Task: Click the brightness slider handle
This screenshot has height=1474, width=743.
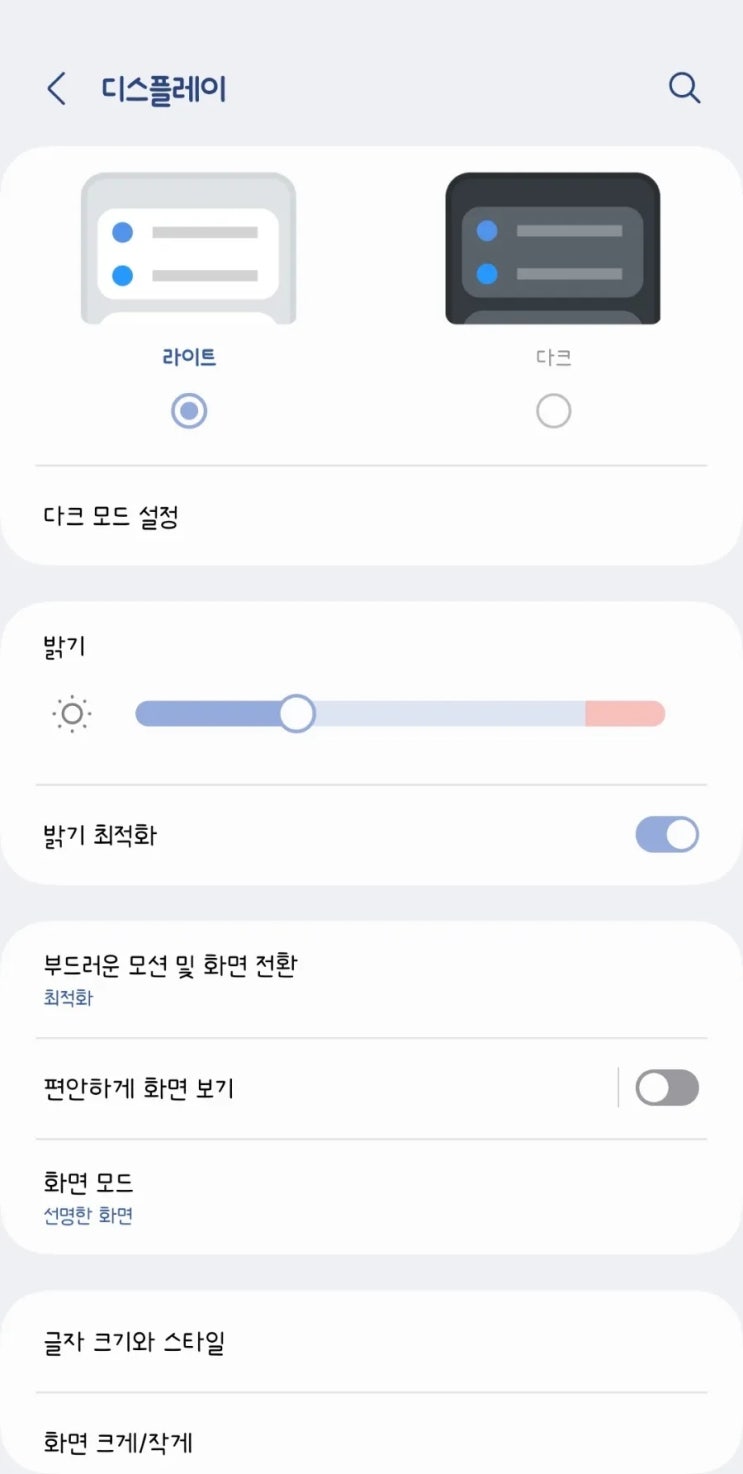Action: [296, 714]
